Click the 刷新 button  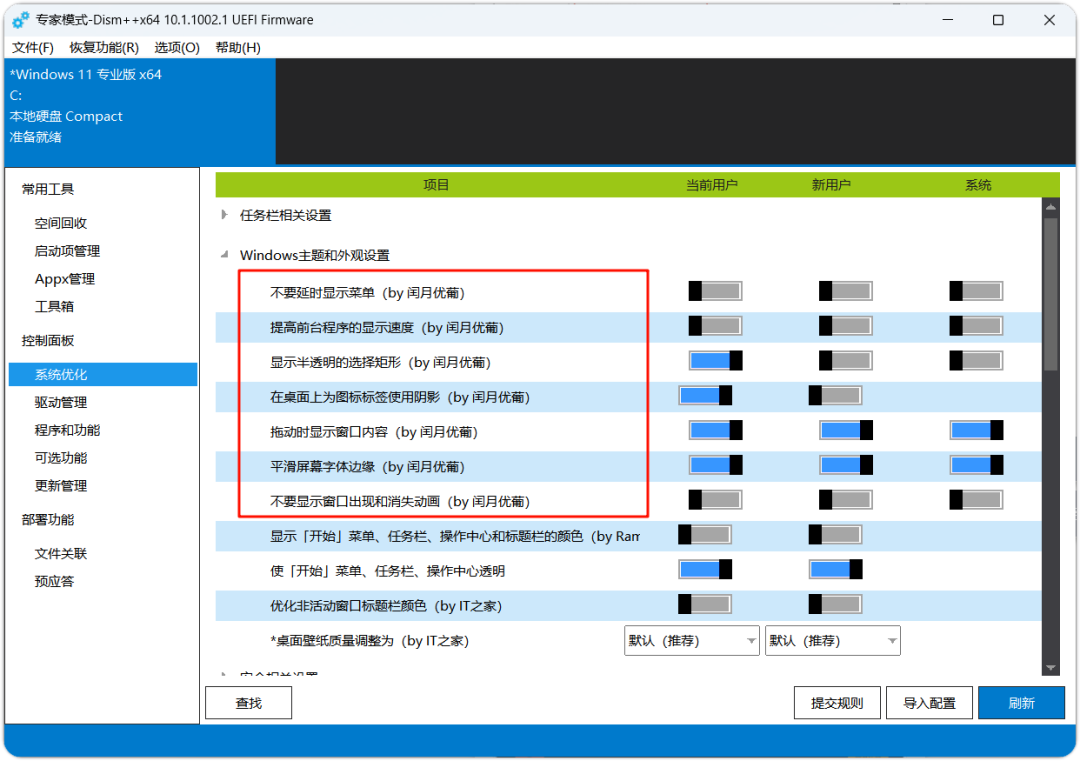coord(1021,702)
